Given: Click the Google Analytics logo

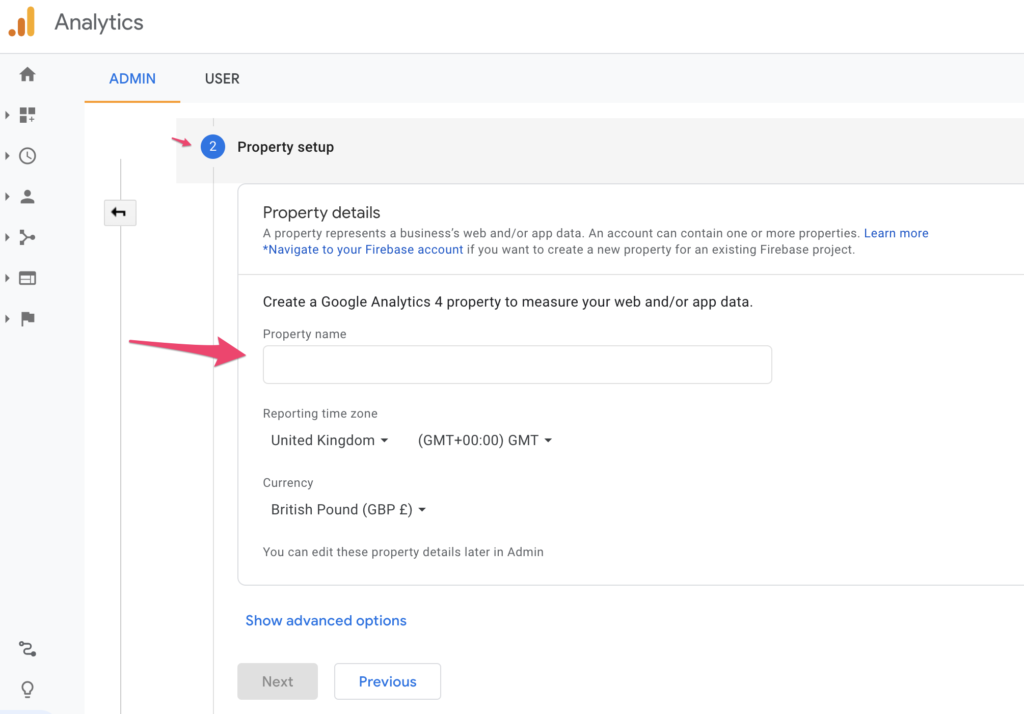Looking at the screenshot, I should [22, 22].
